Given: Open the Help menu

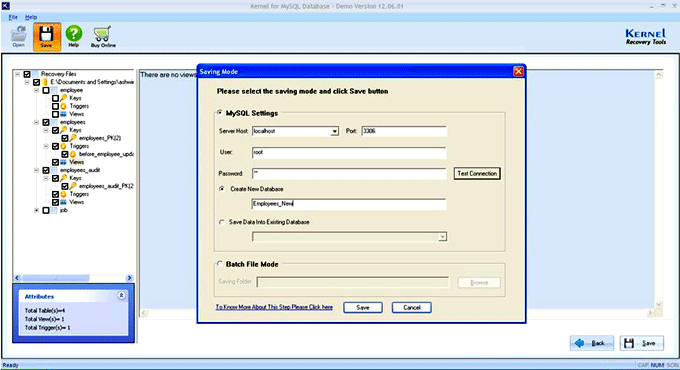Looking at the screenshot, I should (x=31, y=17).
